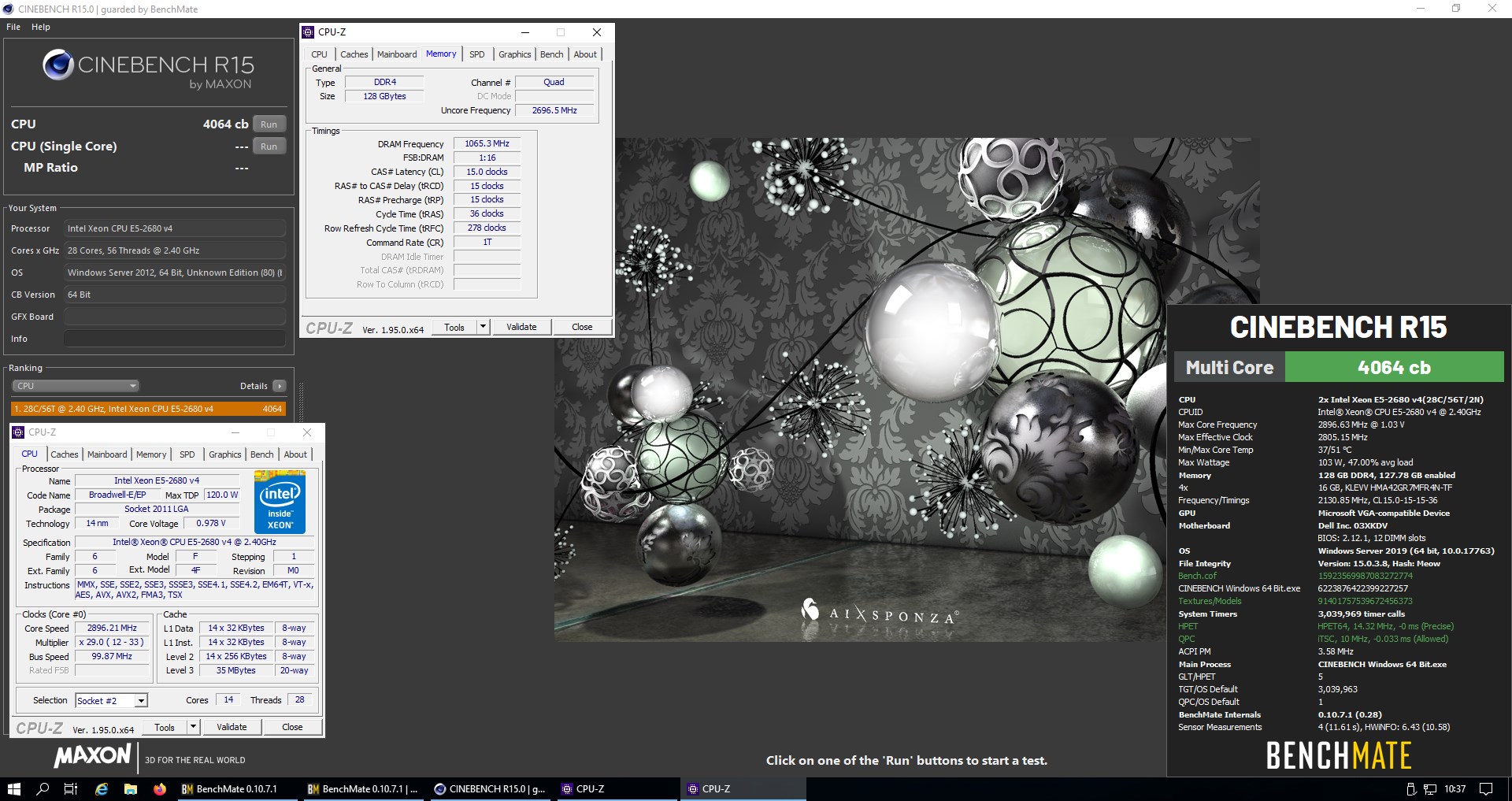Open Tools dropdown arrow in CPU CPU-Z window

(x=194, y=727)
